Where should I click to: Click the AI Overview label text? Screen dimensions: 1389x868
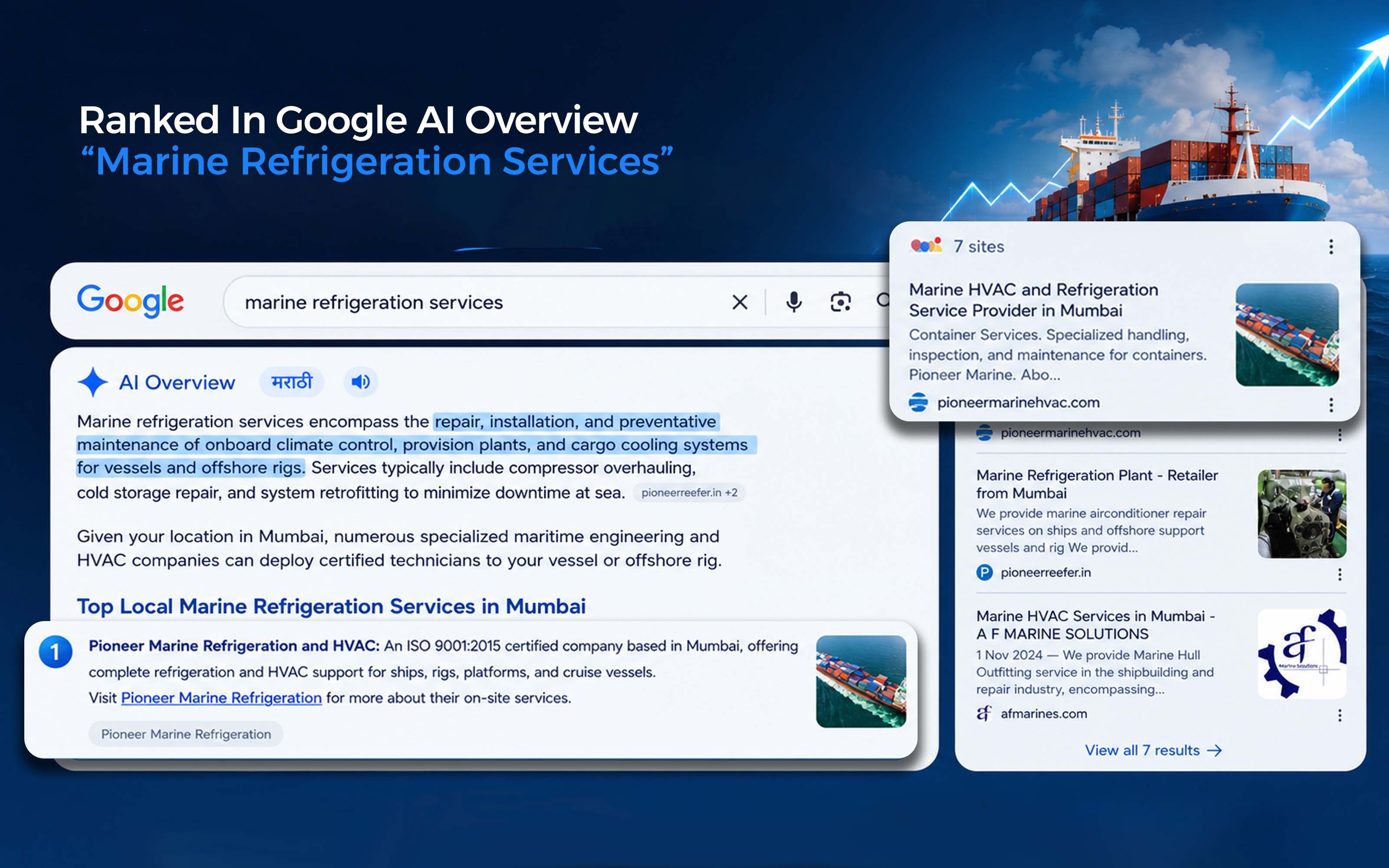pyautogui.click(x=177, y=382)
